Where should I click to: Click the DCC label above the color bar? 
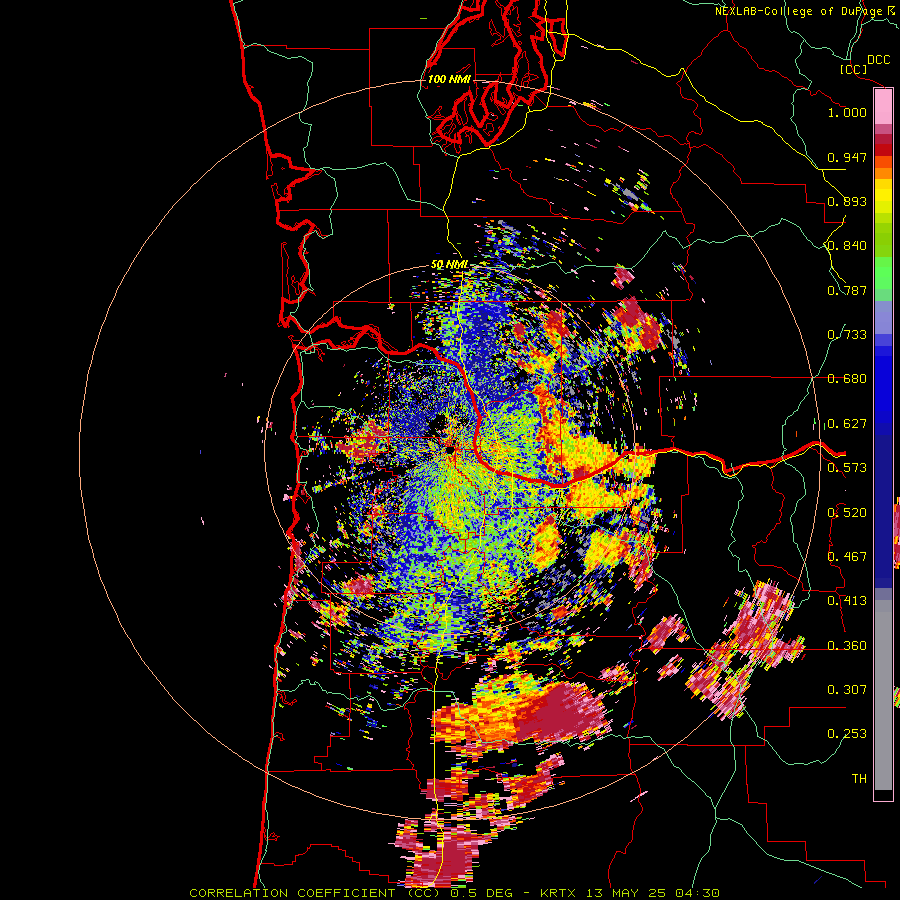pos(878,60)
